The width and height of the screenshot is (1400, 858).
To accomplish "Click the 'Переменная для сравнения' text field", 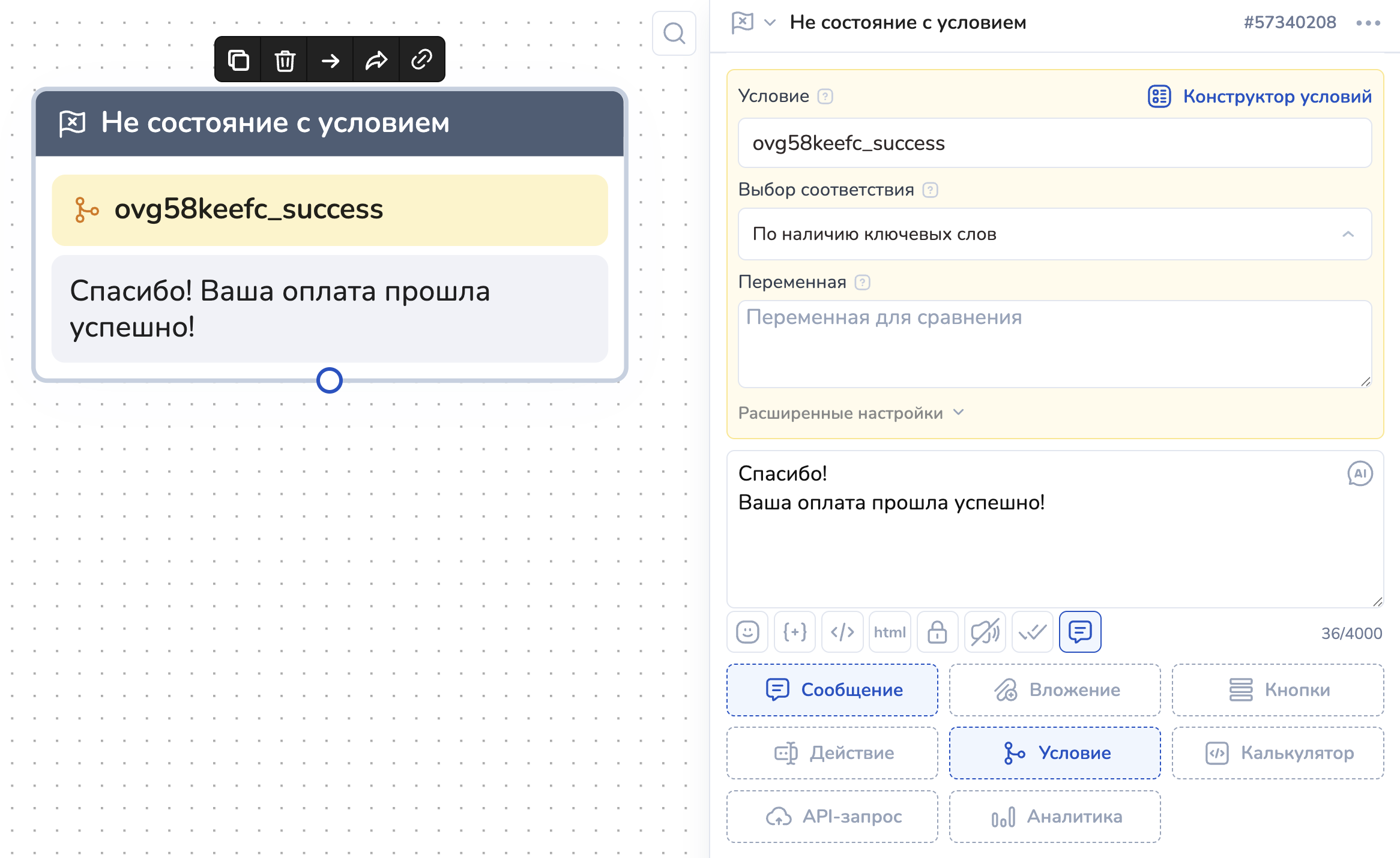I will (1054, 344).
